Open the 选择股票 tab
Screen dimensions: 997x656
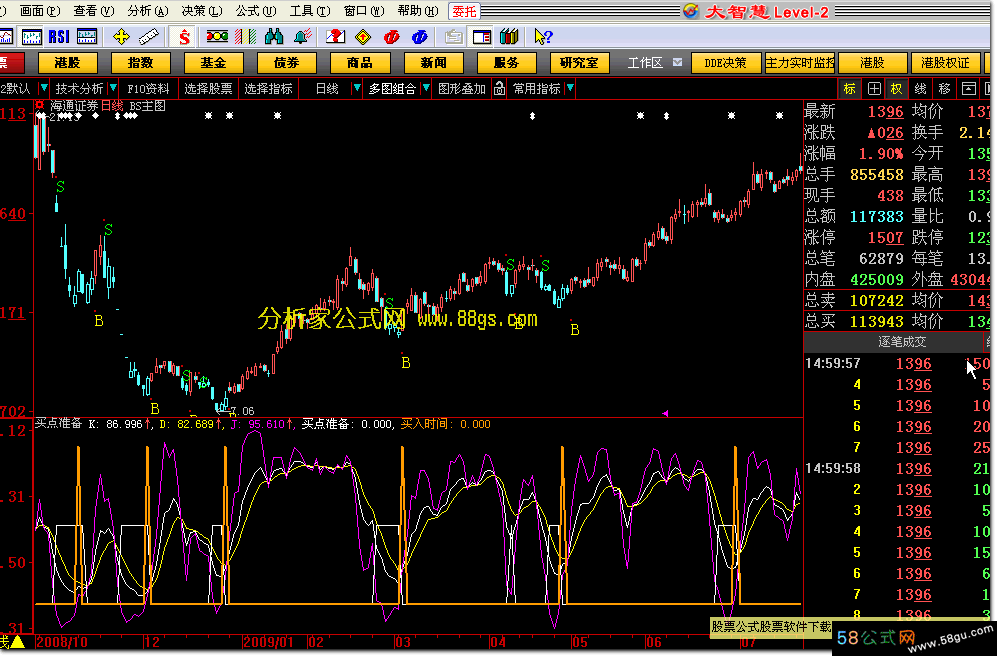(x=208, y=88)
